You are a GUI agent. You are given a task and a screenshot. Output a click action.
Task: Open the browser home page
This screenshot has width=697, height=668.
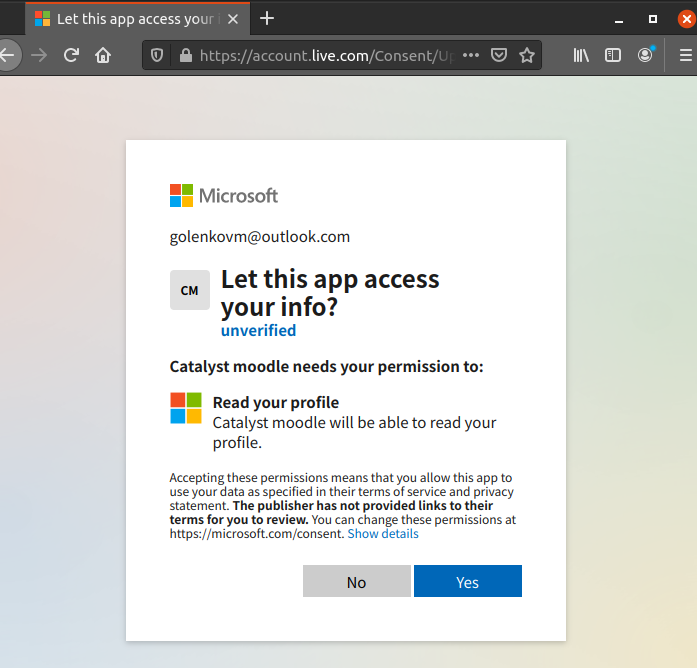pyautogui.click(x=103, y=55)
